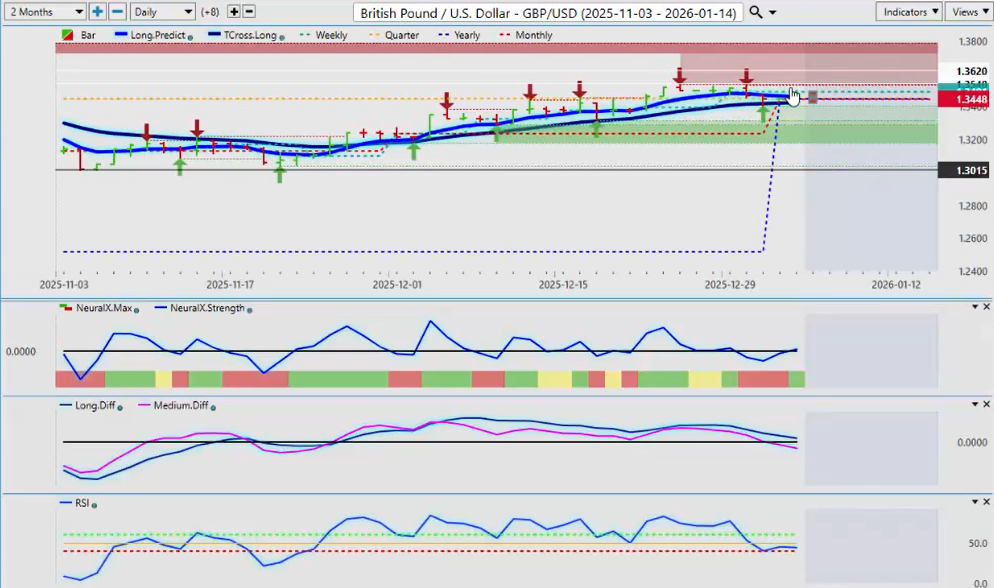Viewport: 994px width, 588px height.
Task: Click the red 1.3448 price marker
Action: (x=964, y=100)
